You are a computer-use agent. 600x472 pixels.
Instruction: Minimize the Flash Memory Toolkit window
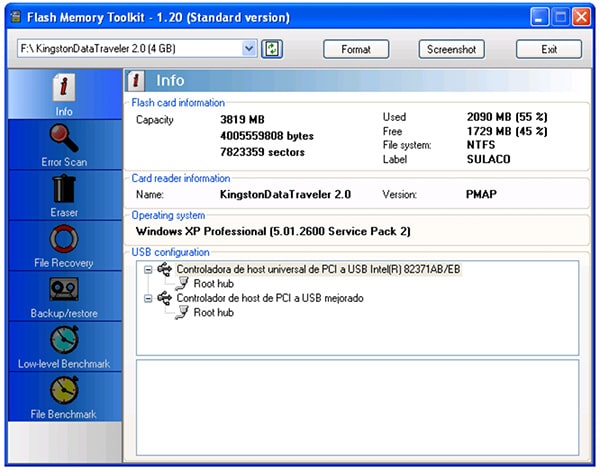[x=539, y=17]
